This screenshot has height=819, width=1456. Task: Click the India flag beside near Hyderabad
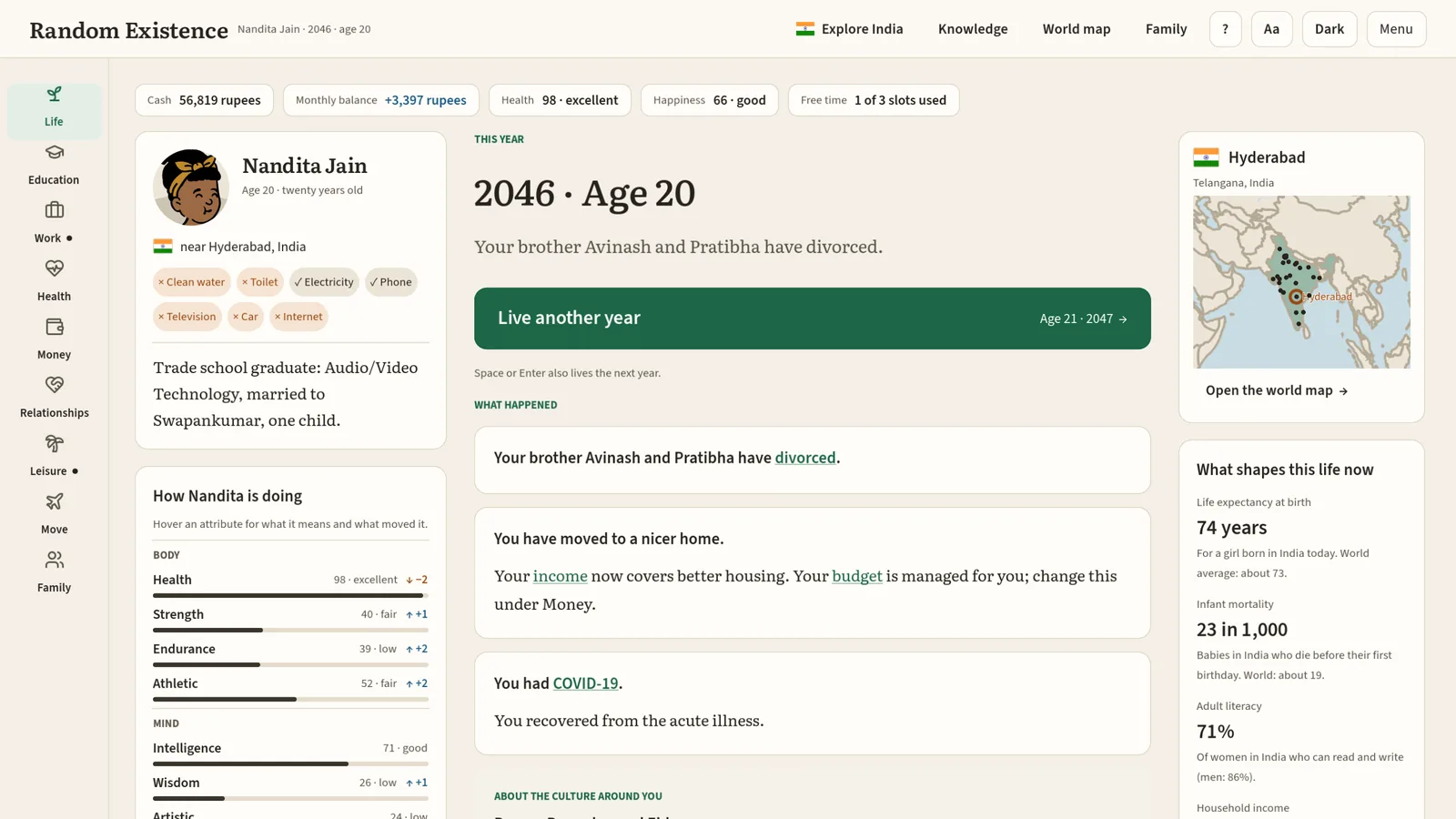click(x=163, y=247)
